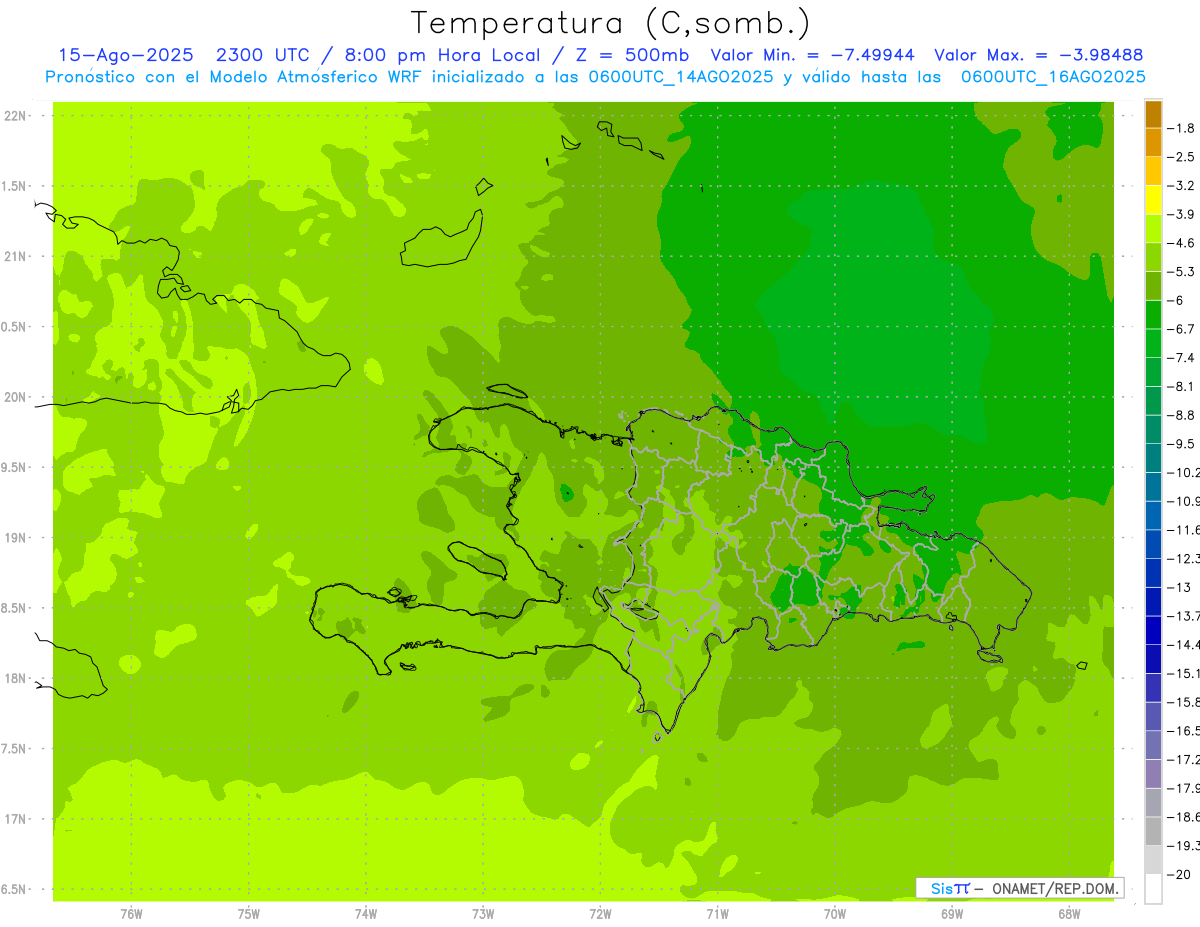
Task: Click the '71W' longitude axis label
Action: pyautogui.click(x=717, y=914)
